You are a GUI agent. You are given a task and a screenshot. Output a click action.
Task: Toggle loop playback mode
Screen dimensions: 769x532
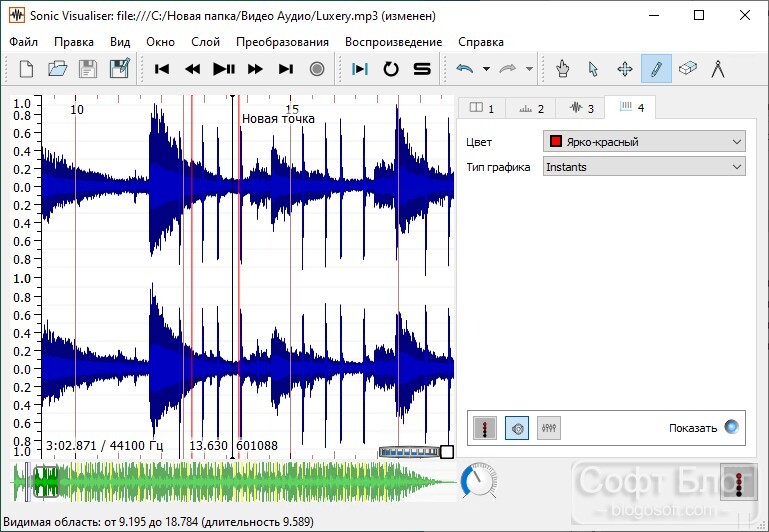391,69
